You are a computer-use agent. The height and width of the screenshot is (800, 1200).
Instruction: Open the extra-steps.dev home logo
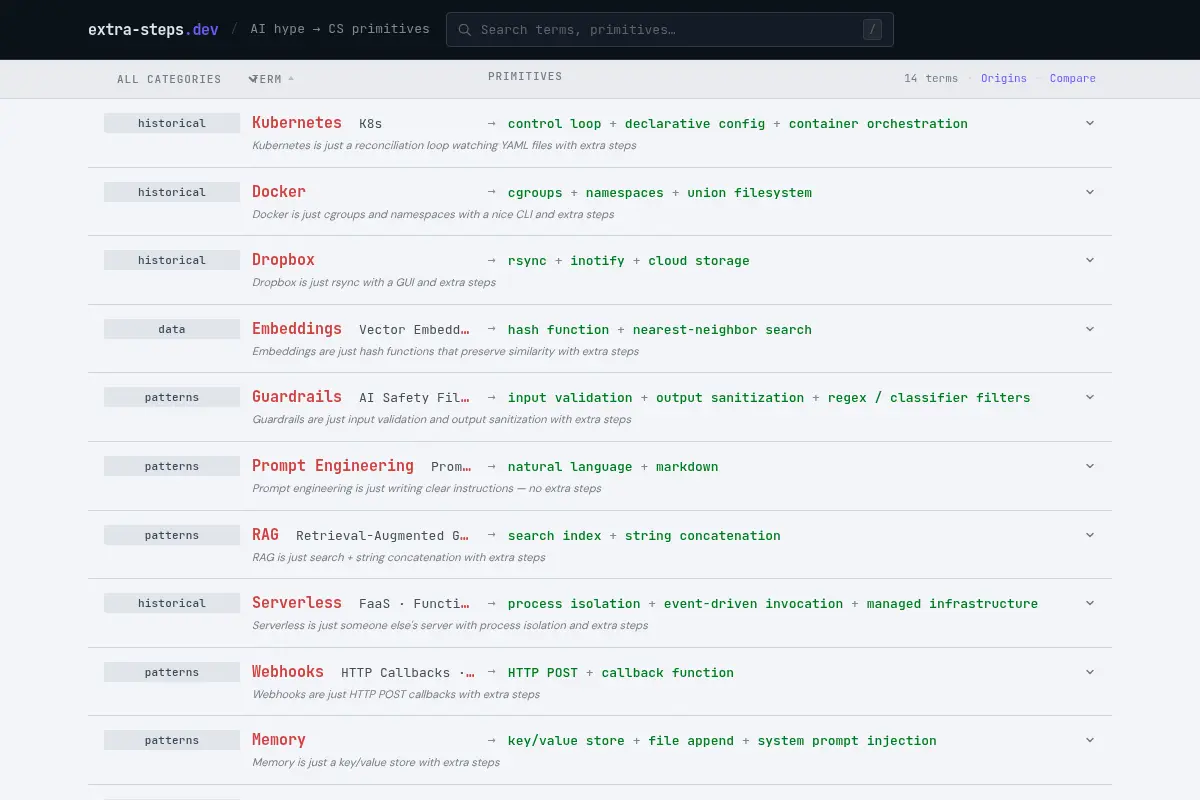coord(153,29)
